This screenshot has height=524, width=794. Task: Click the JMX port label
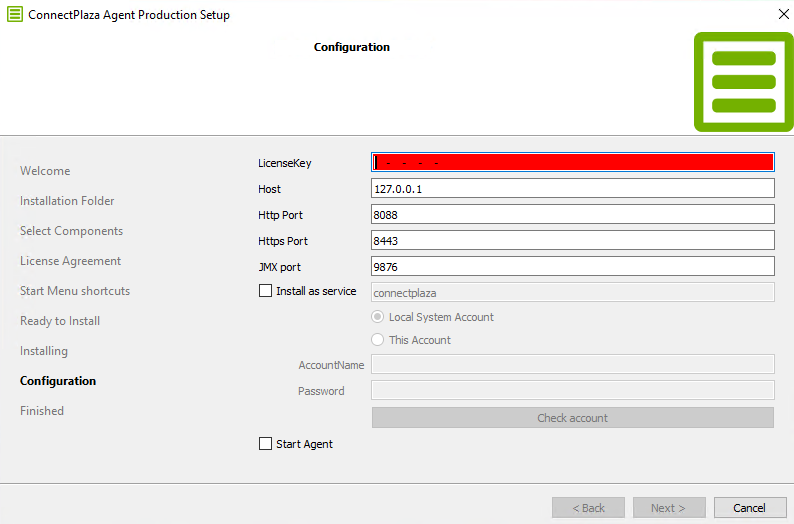click(x=280, y=267)
